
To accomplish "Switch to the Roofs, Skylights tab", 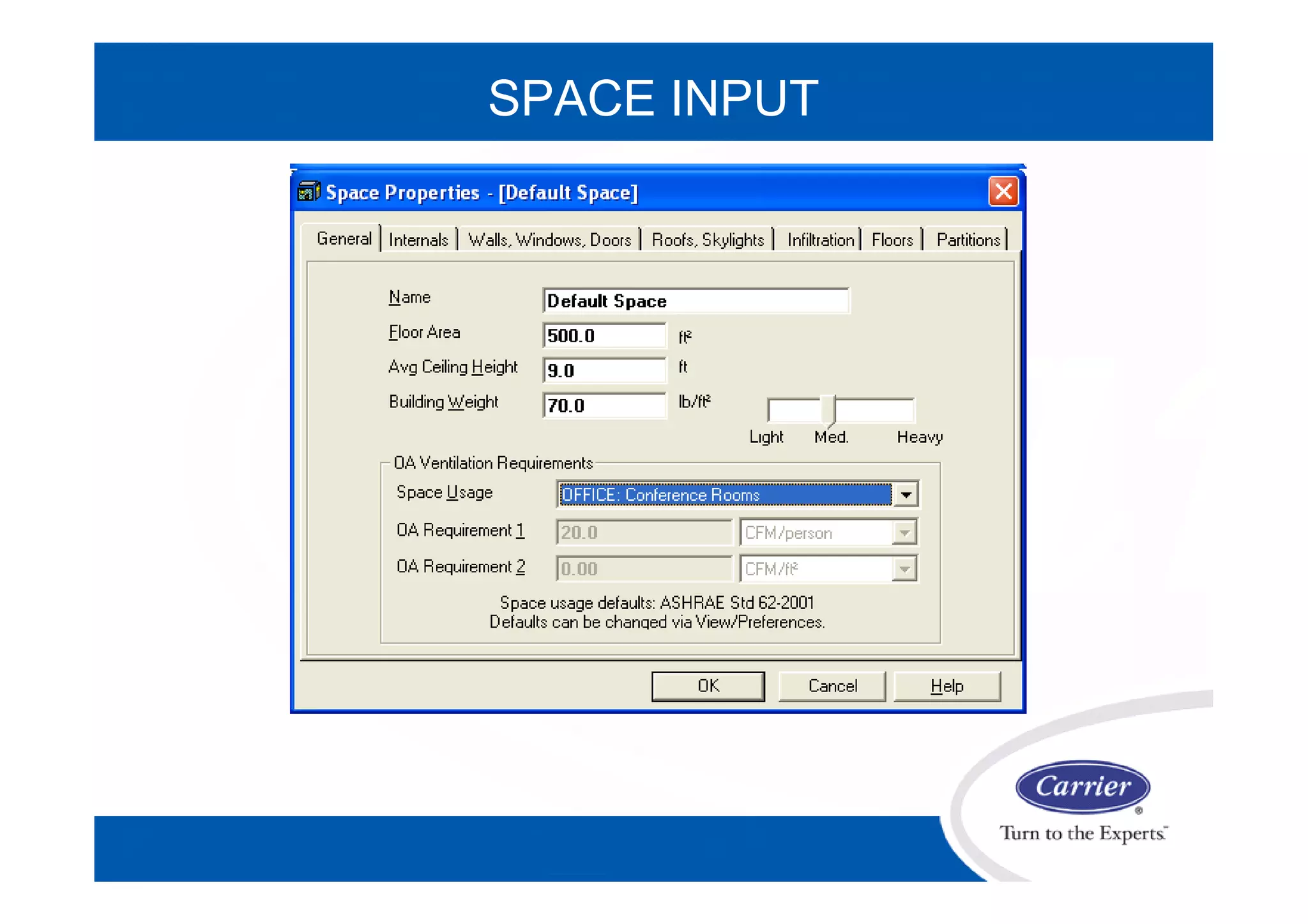I will (708, 239).
